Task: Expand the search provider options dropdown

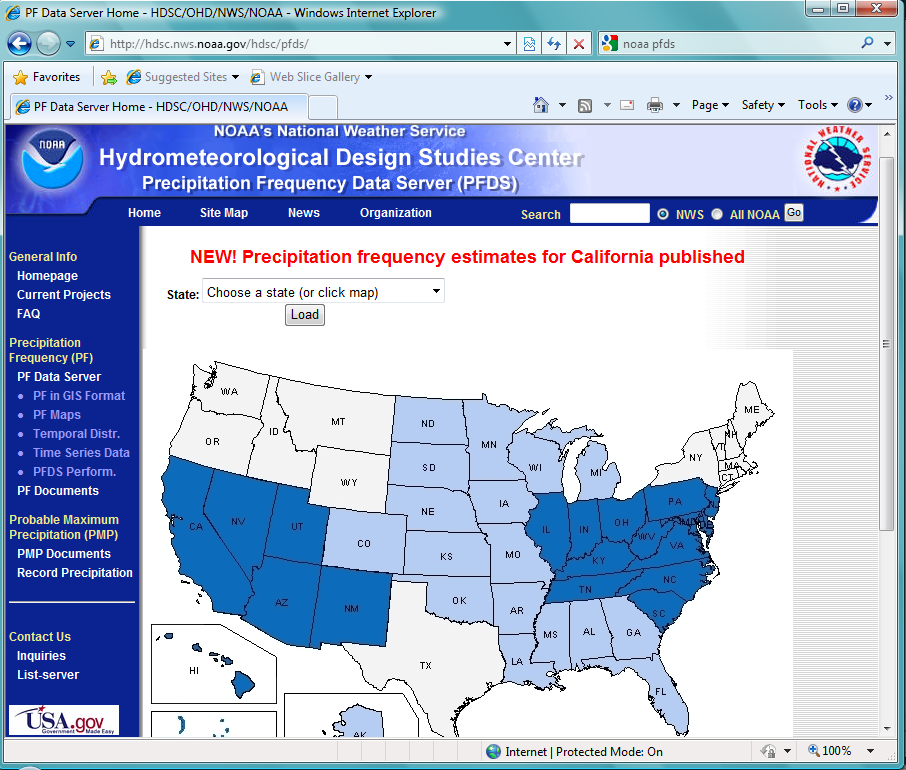Action: click(888, 43)
